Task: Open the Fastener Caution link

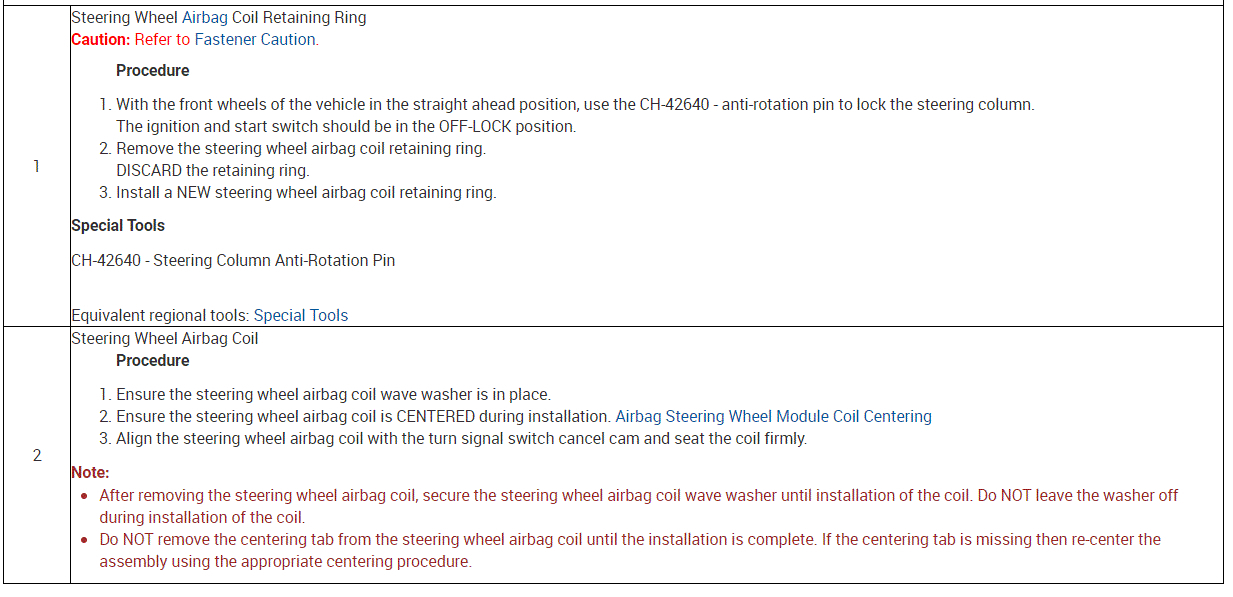Action: coord(256,39)
